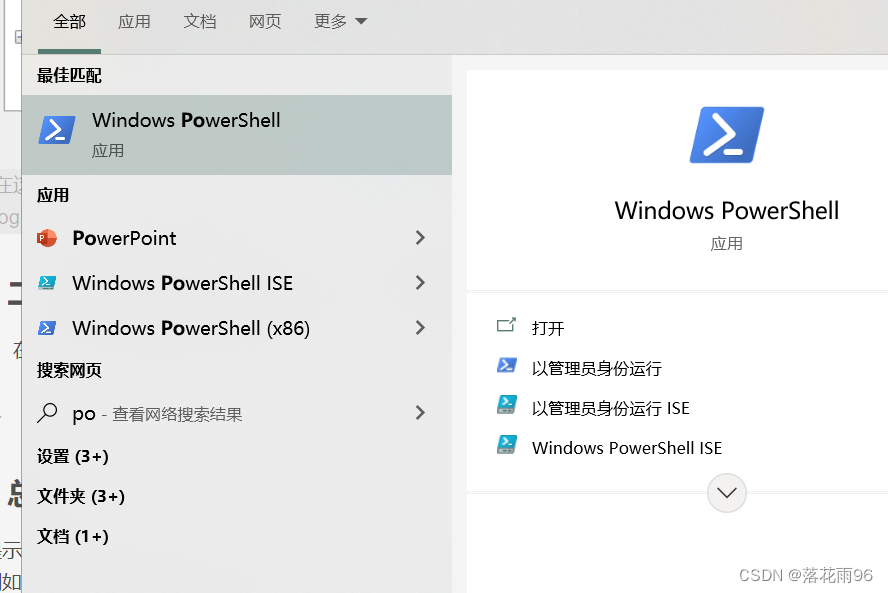Open the 设置 (3+) category

coord(72,457)
